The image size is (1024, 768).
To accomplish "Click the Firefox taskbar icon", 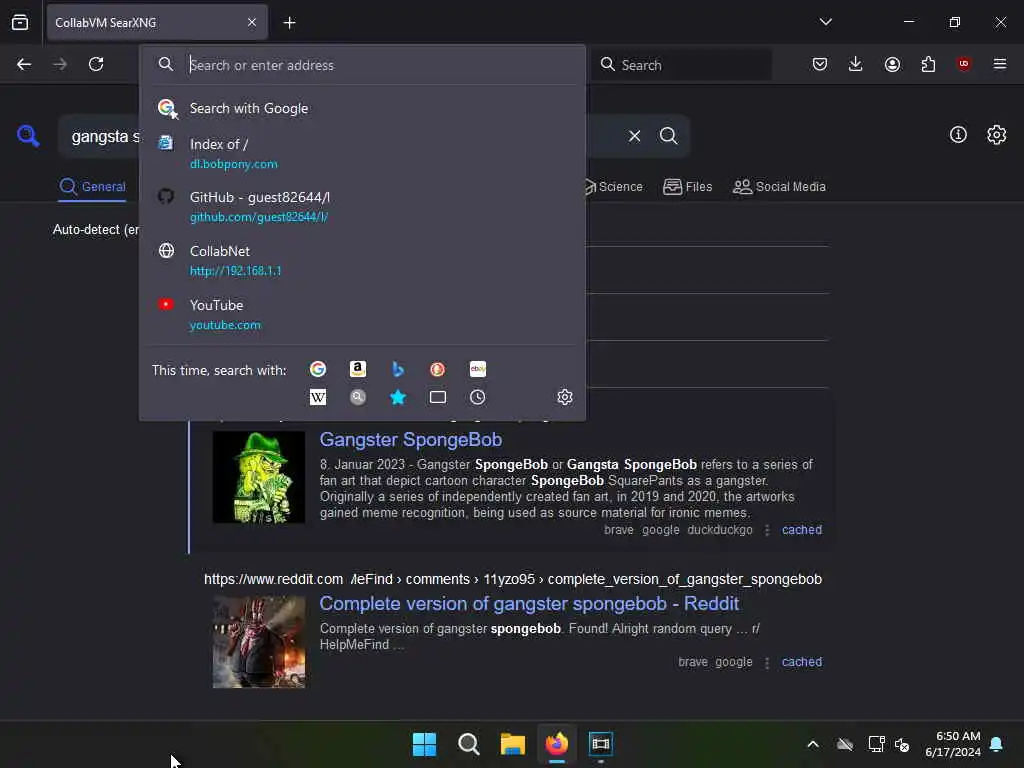I will [x=556, y=744].
